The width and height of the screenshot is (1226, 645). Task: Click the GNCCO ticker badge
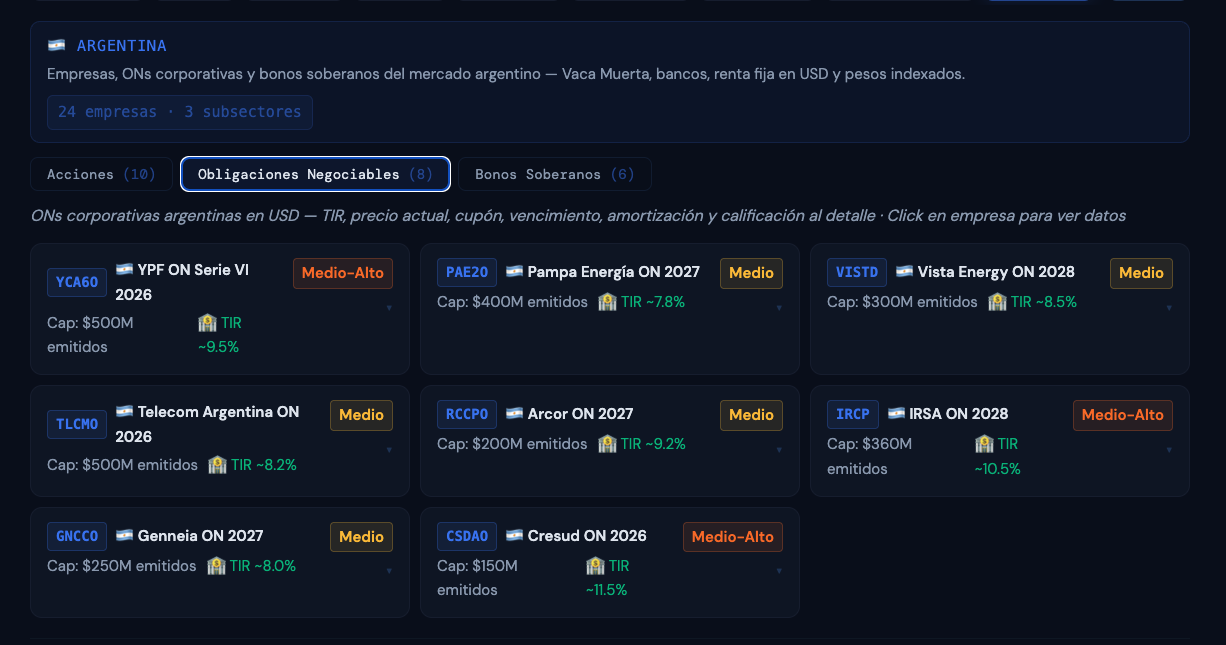tap(77, 536)
